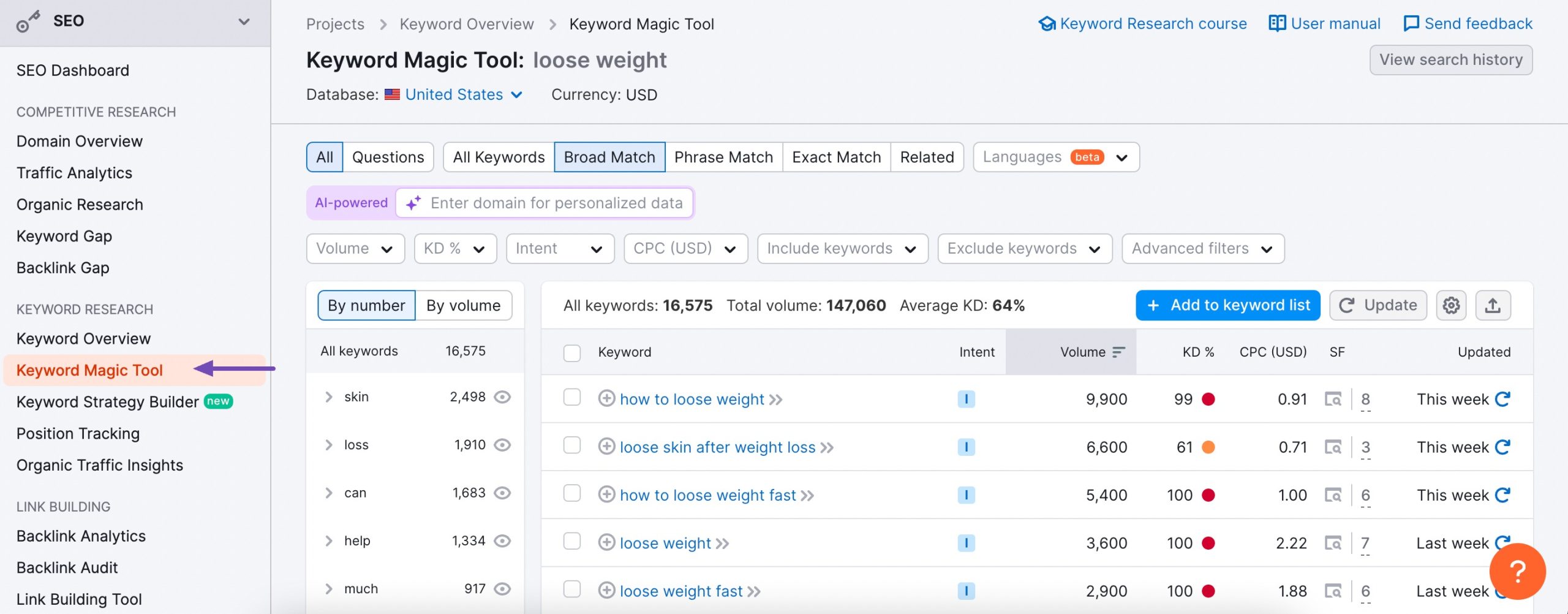The height and width of the screenshot is (614, 1568).
Task: Open the Intent filter dropdown
Action: [560, 248]
